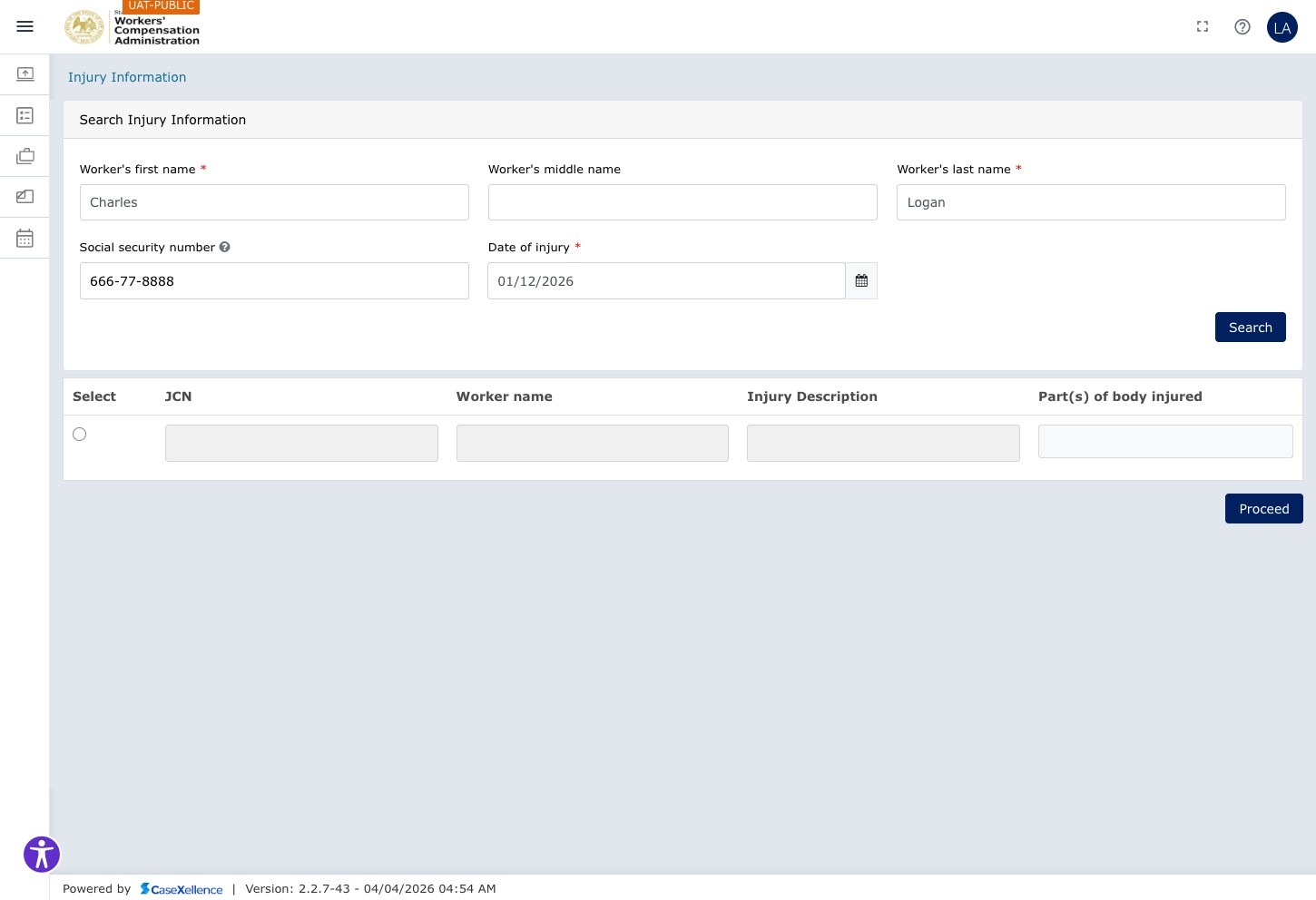
Task: Click the Select column header
Action: click(x=94, y=396)
